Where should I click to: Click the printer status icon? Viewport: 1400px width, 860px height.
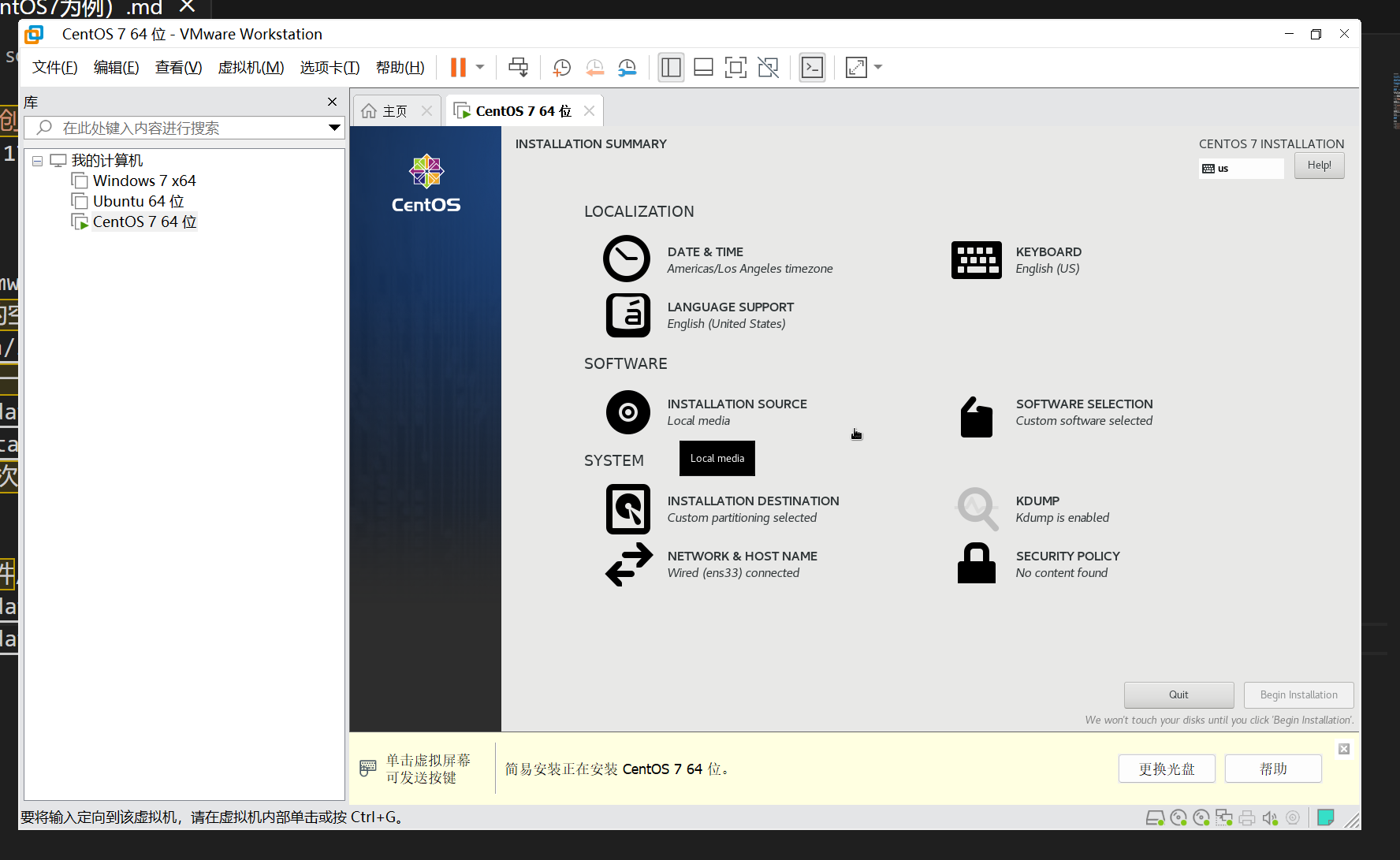[1247, 818]
